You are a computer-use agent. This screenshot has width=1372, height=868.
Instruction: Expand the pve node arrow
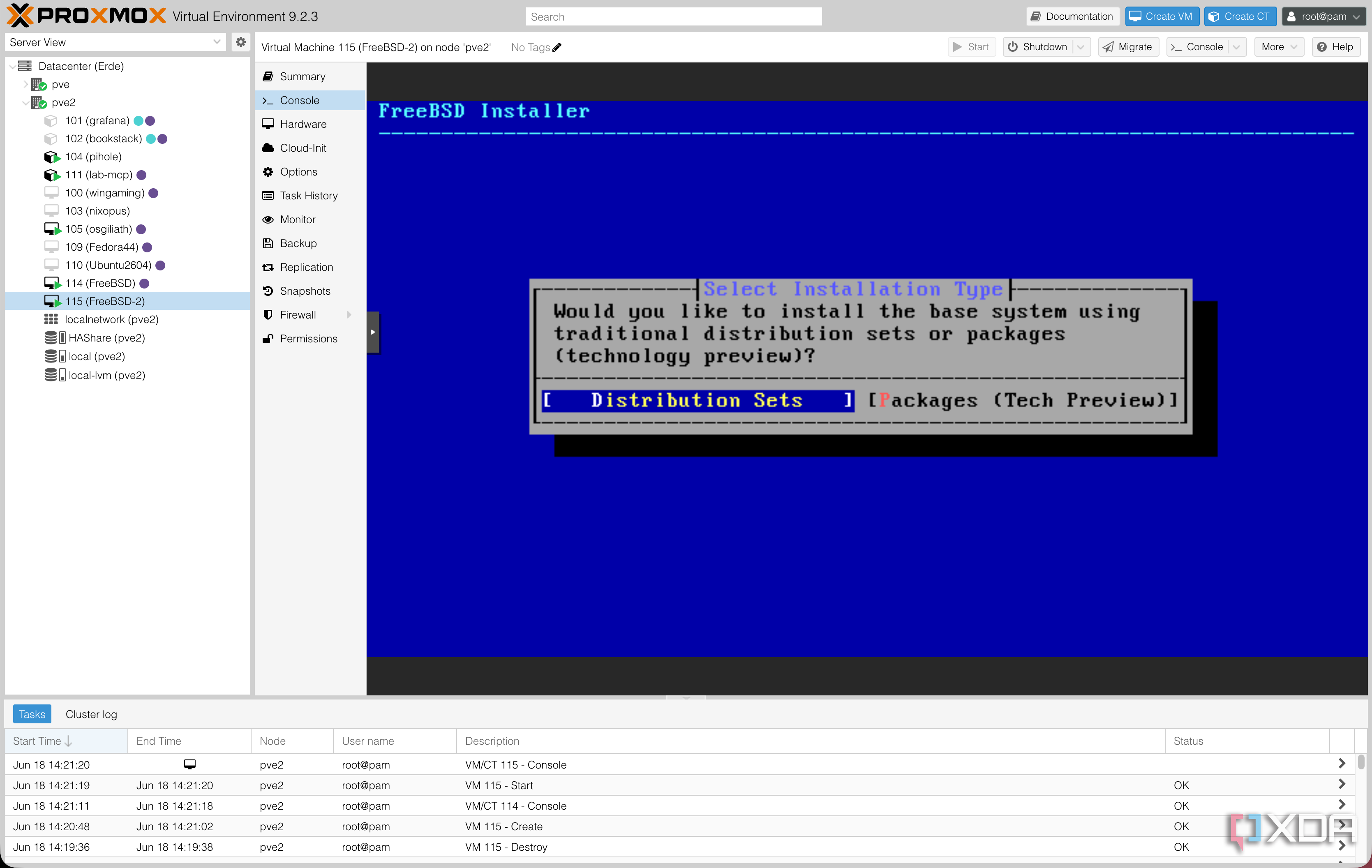coord(25,84)
